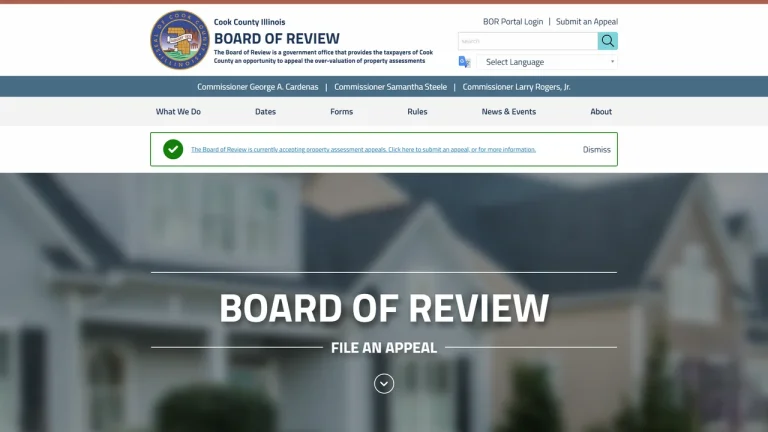Screen dimensions: 768x432
Task: Open the Rules menu
Action: point(417,112)
